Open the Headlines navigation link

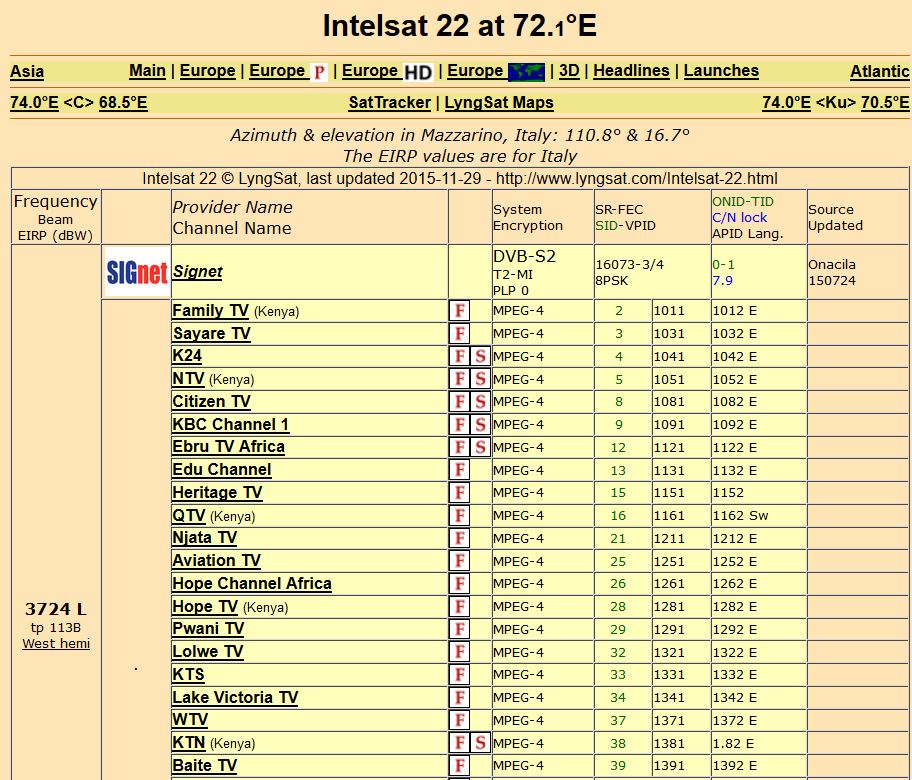tap(631, 71)
